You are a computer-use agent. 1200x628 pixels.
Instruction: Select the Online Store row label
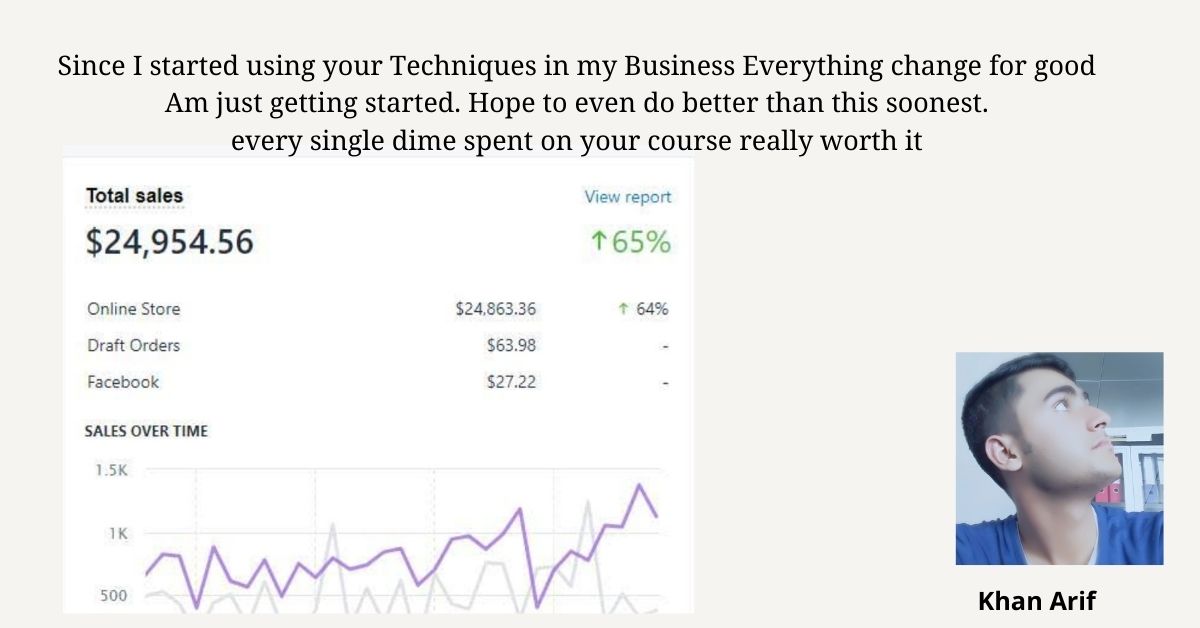pyautogui.click(x=134, y=309)
